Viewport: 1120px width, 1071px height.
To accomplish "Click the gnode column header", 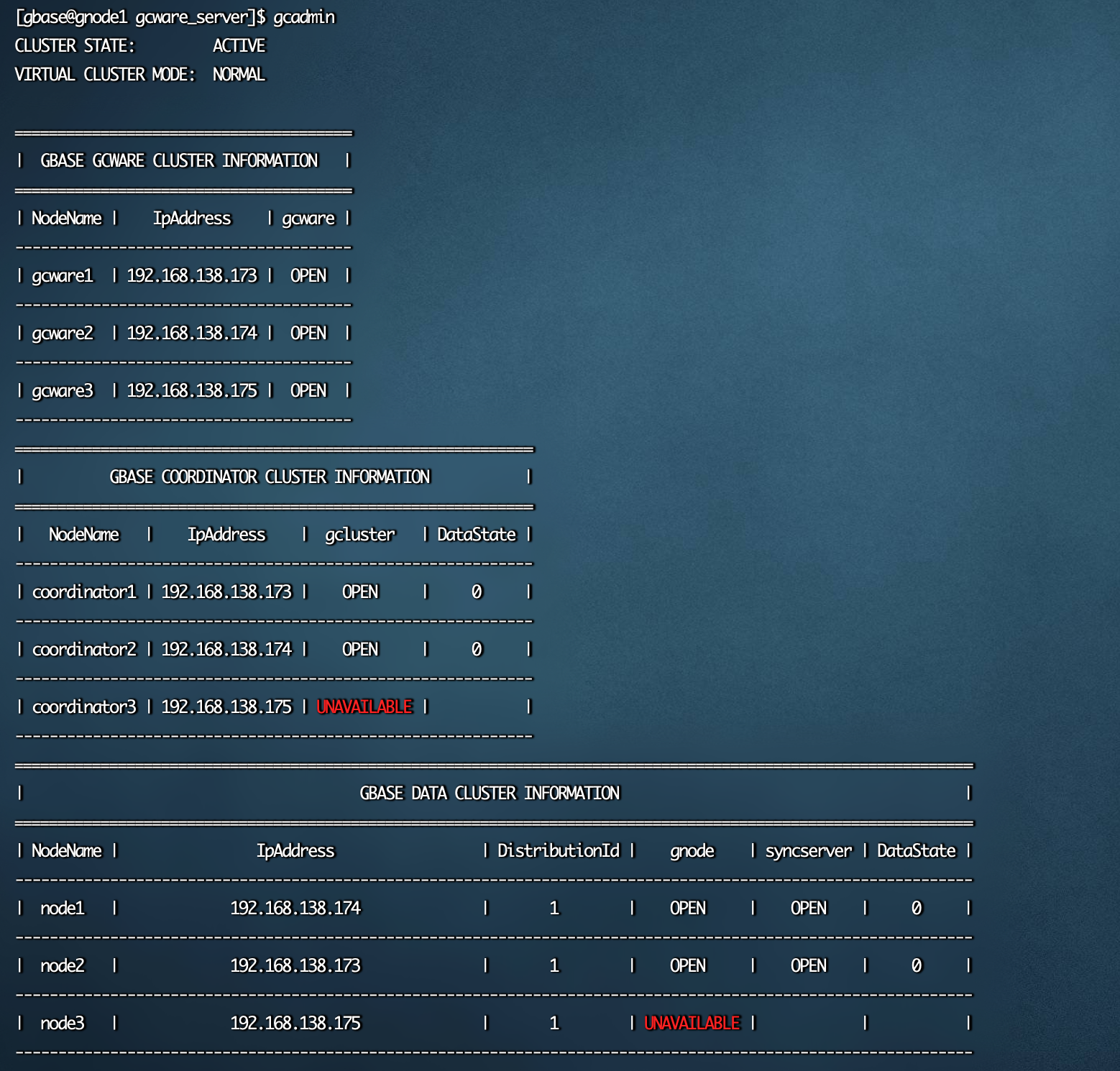I will click(x=692, y=851).
